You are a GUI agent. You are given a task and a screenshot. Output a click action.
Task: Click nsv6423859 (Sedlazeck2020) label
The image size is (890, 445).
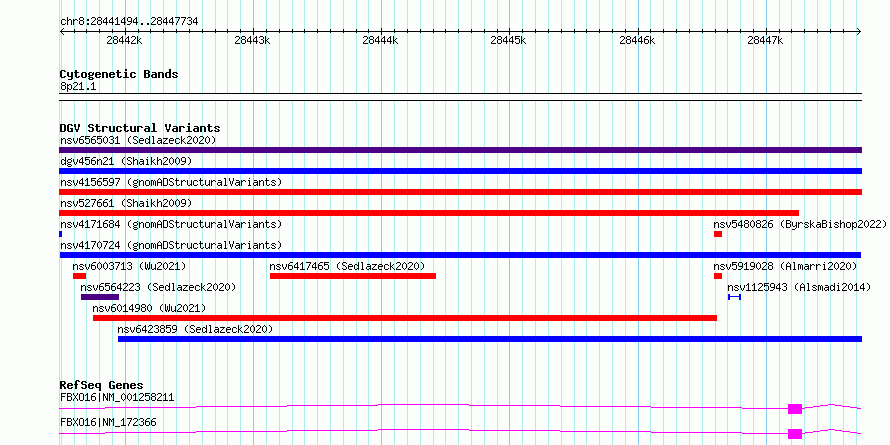[x=195, y=329]
